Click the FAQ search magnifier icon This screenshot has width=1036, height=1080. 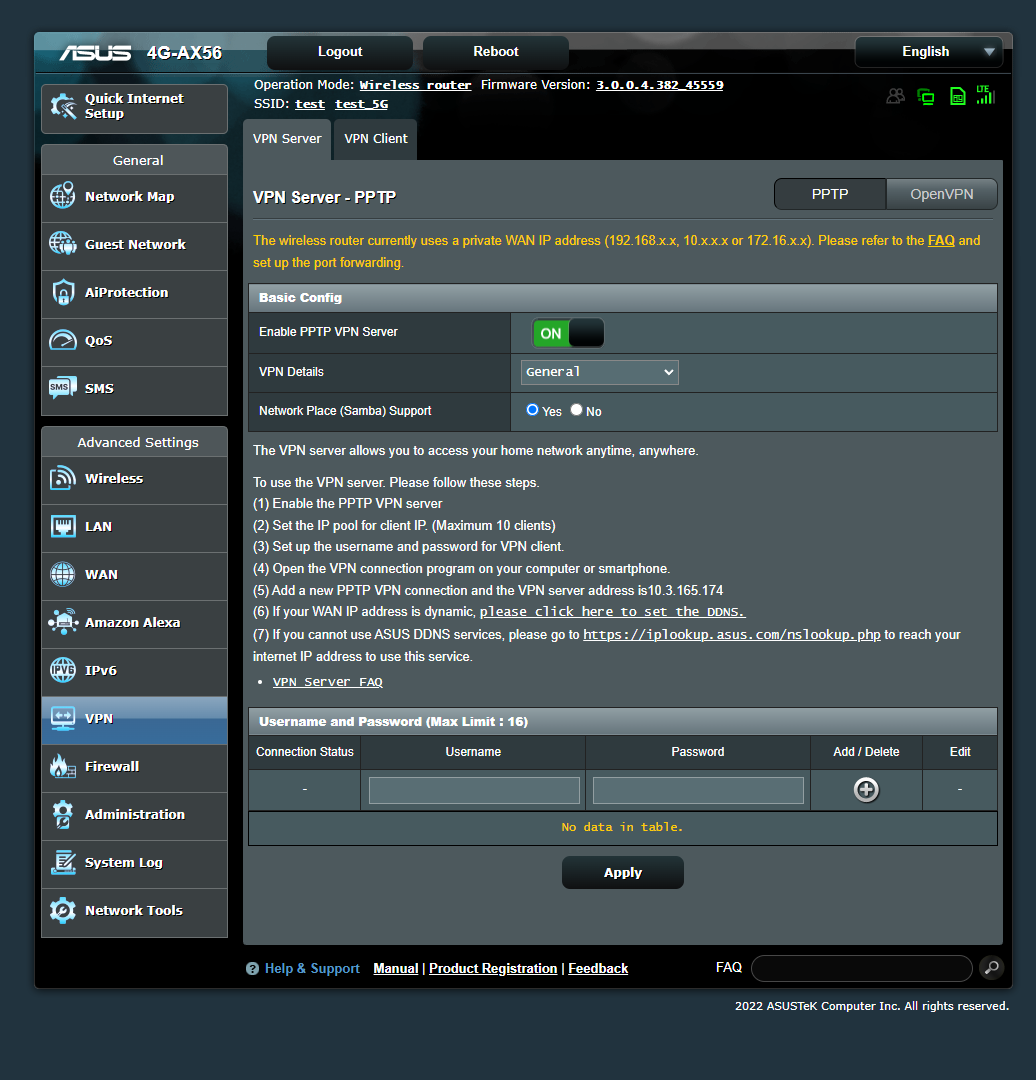coord(991,968)
